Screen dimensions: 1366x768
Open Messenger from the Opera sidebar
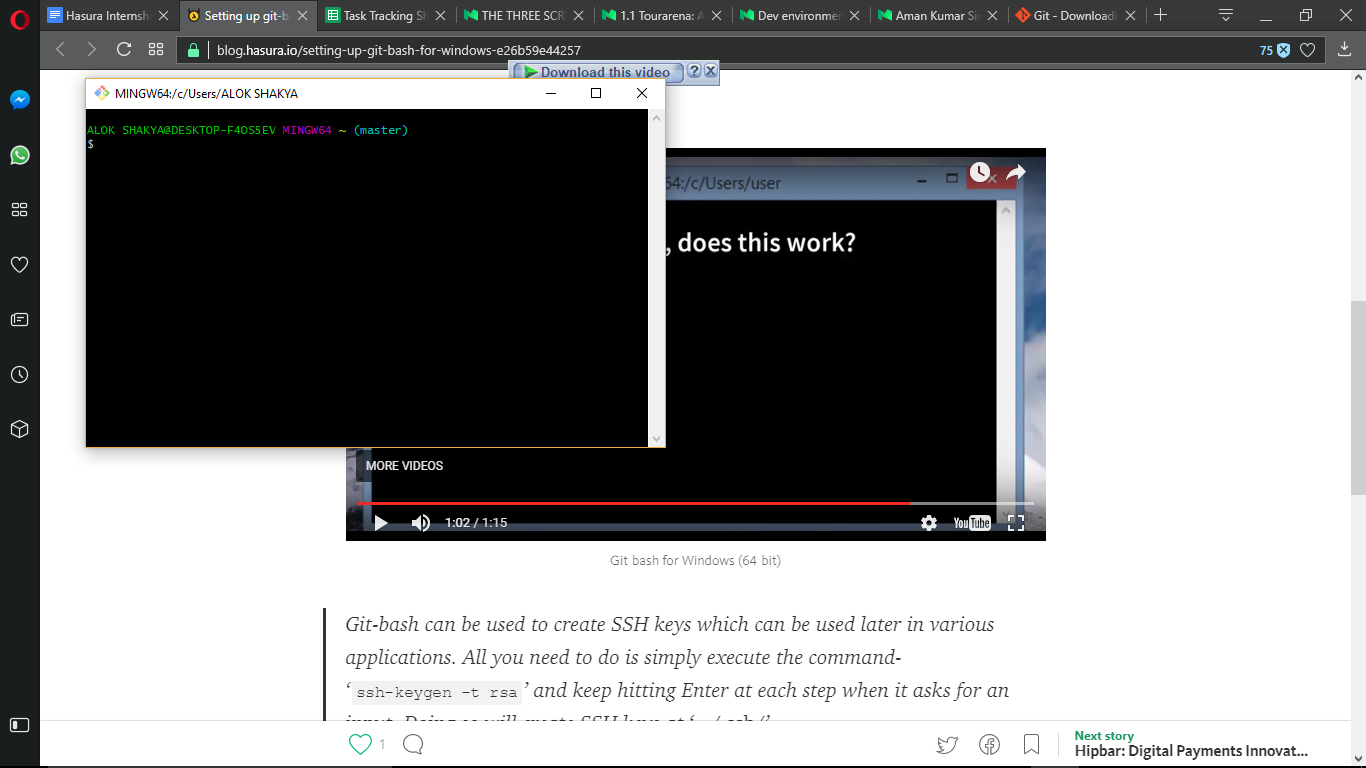(x=19, y=100)
